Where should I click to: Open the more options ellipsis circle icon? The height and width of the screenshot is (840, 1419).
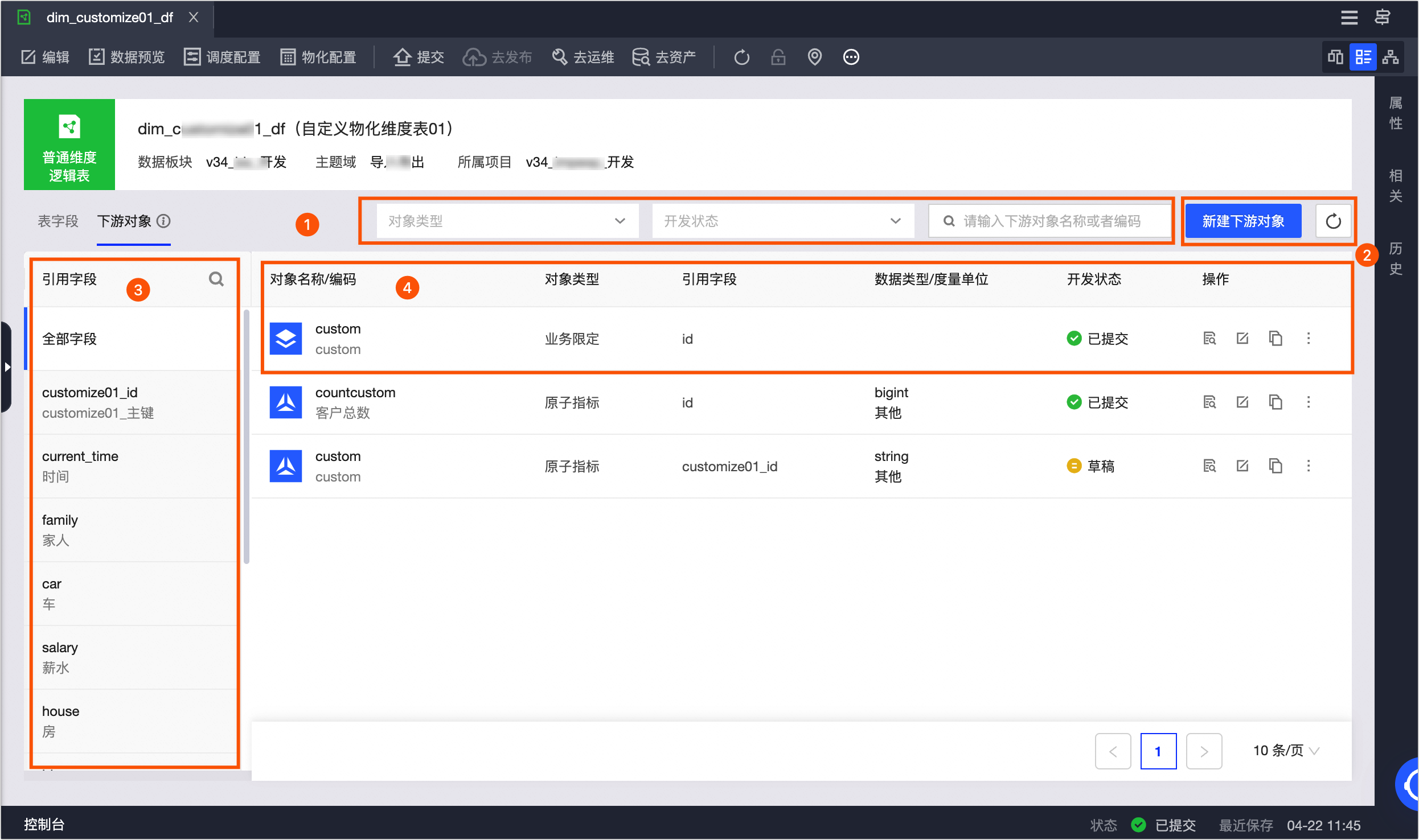[x=851, y=57]
